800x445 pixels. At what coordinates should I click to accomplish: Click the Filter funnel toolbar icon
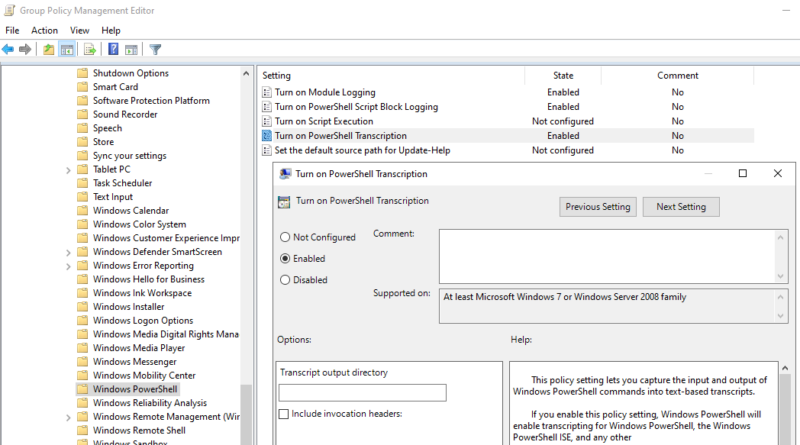(156, 49)
